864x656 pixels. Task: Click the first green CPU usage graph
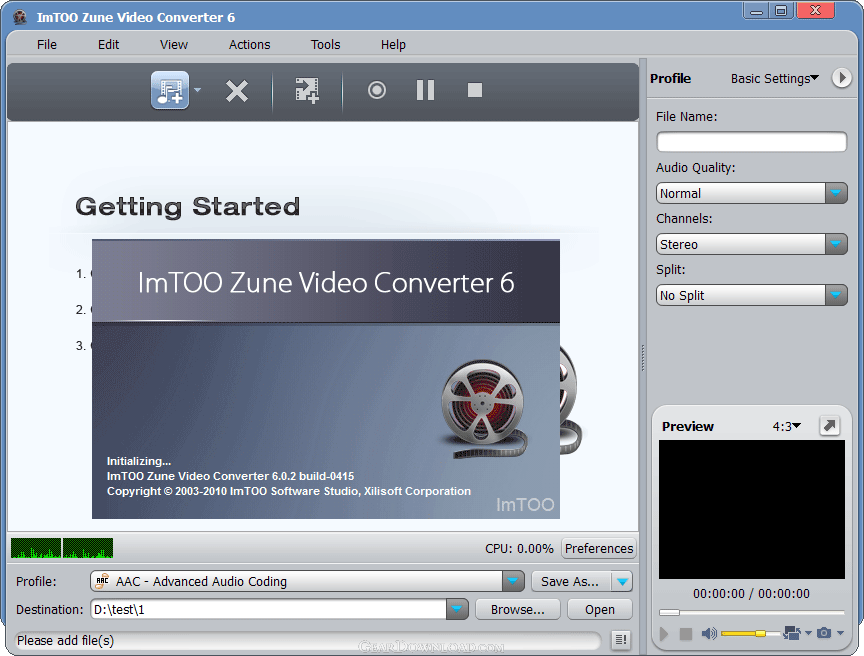pos(36,548)
